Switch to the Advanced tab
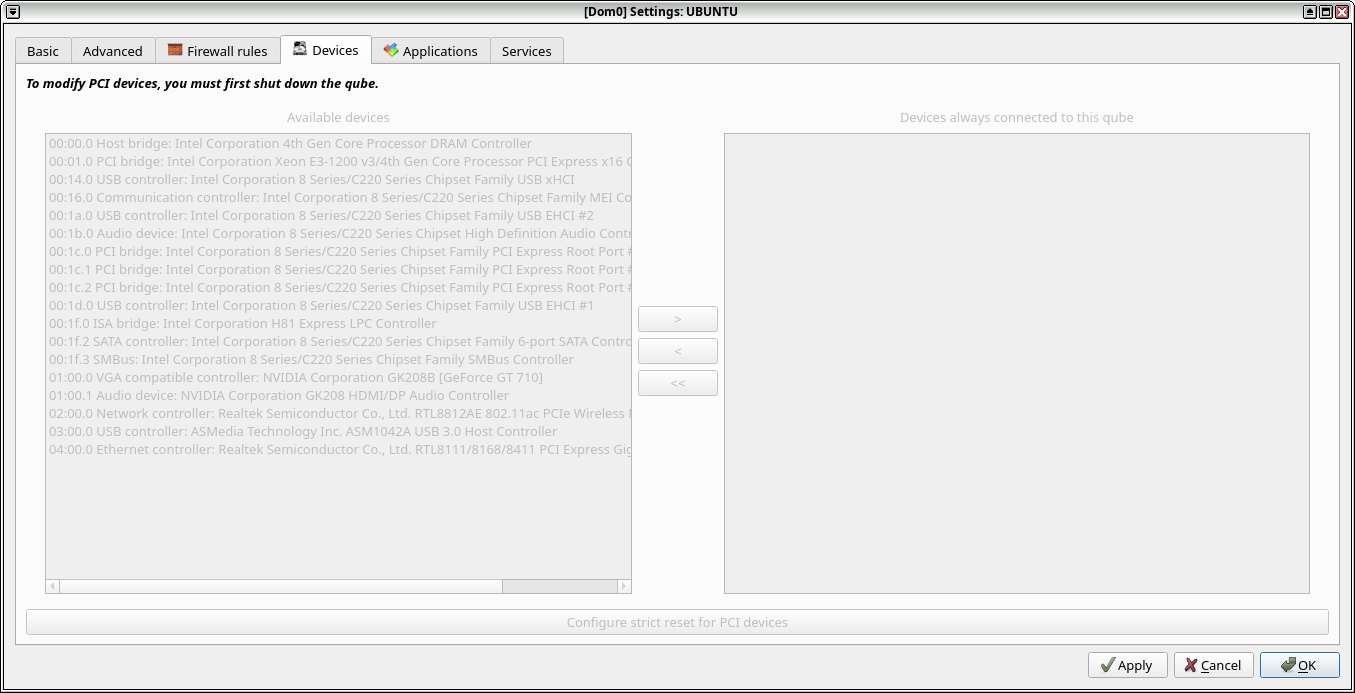Image resolution: width=1355 pixels, height=693 pixels. (x=112, y=51)
